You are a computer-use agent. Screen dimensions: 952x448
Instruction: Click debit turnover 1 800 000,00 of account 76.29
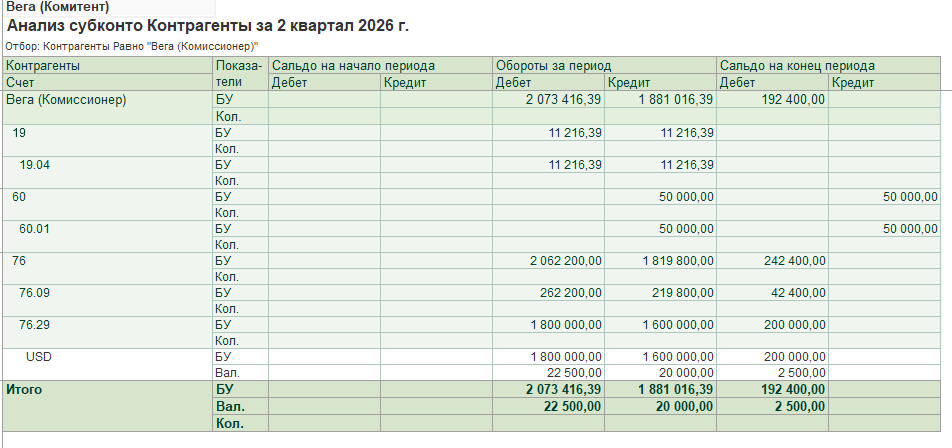coord(566,325)
